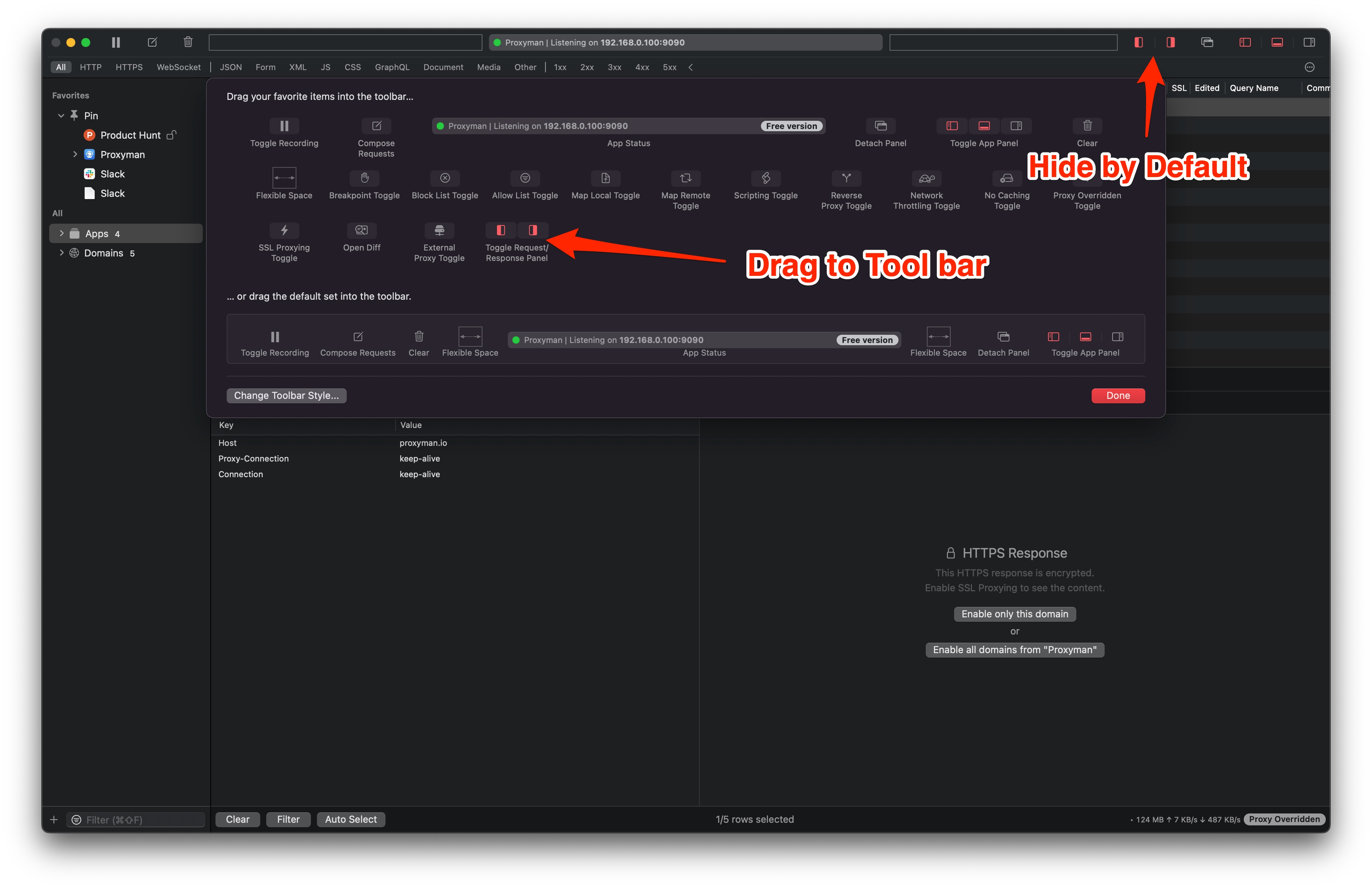This screenshot has height=888, width=1372.
Task: Select the Map Local Toggle icon
Action: pos(605,178)
